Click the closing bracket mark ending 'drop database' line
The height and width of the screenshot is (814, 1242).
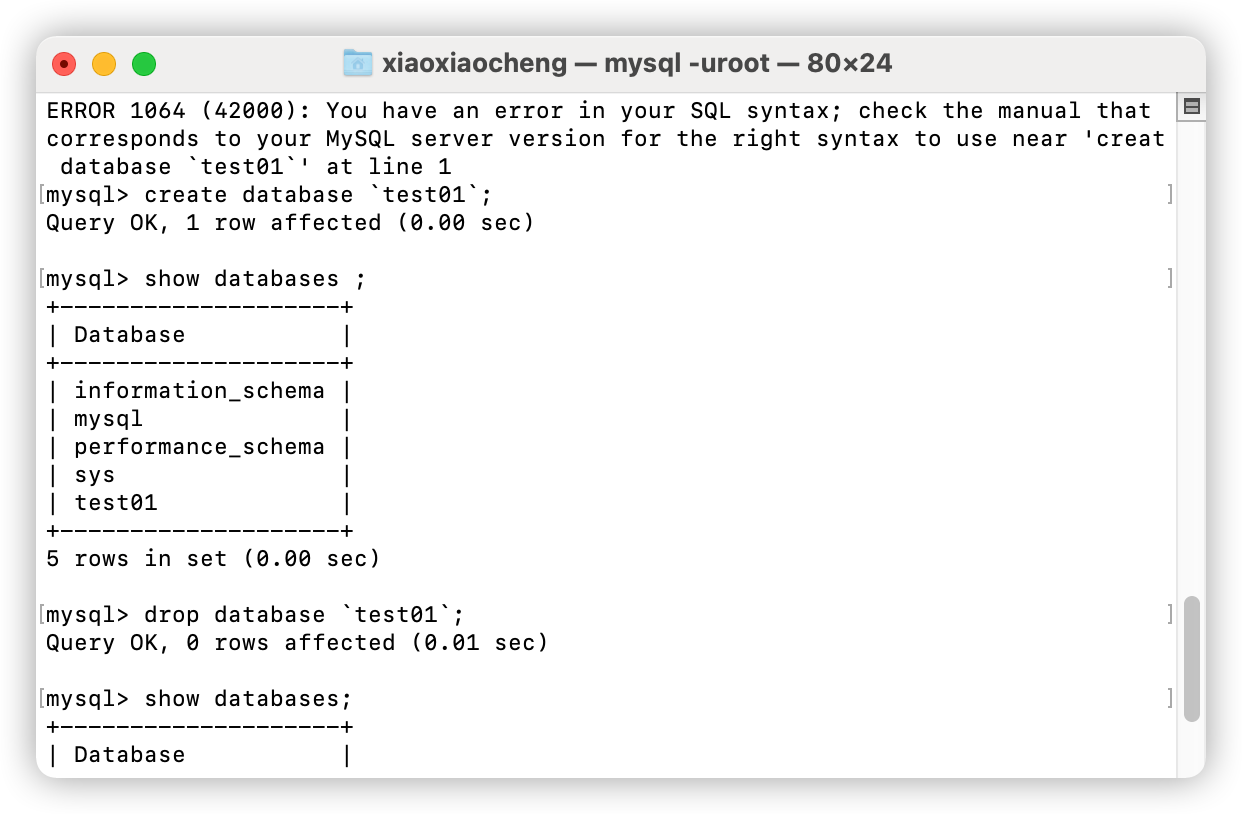1170,614
